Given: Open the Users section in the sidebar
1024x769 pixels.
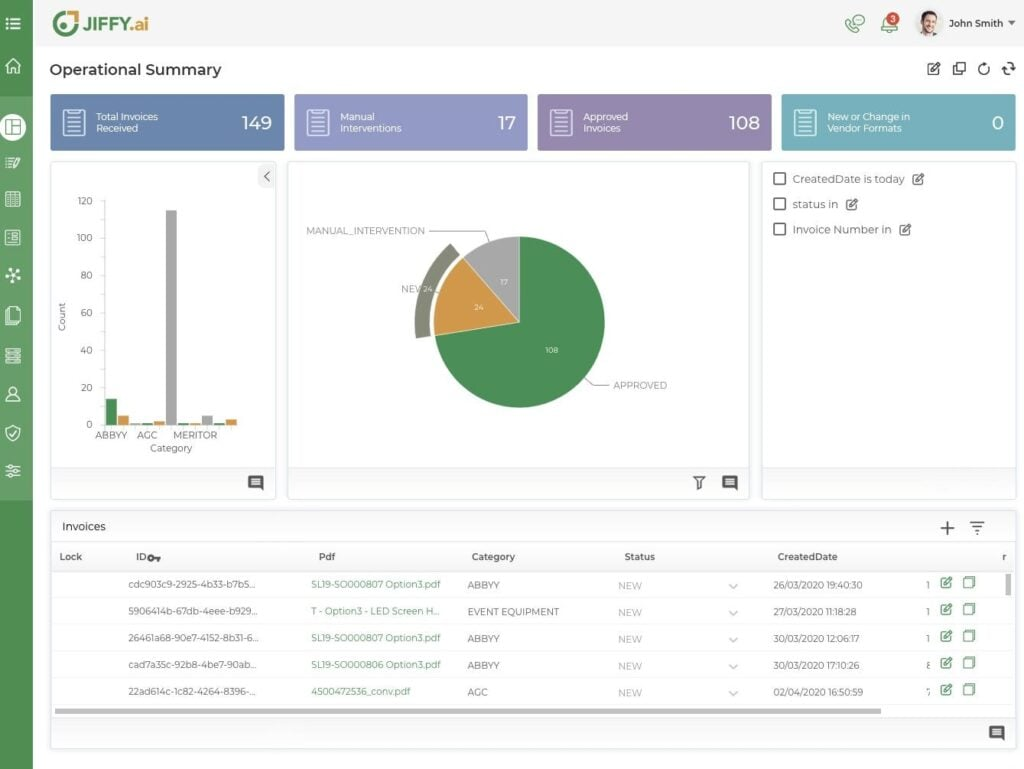Looking at the screenshot, I should click(x=14, y=394).
